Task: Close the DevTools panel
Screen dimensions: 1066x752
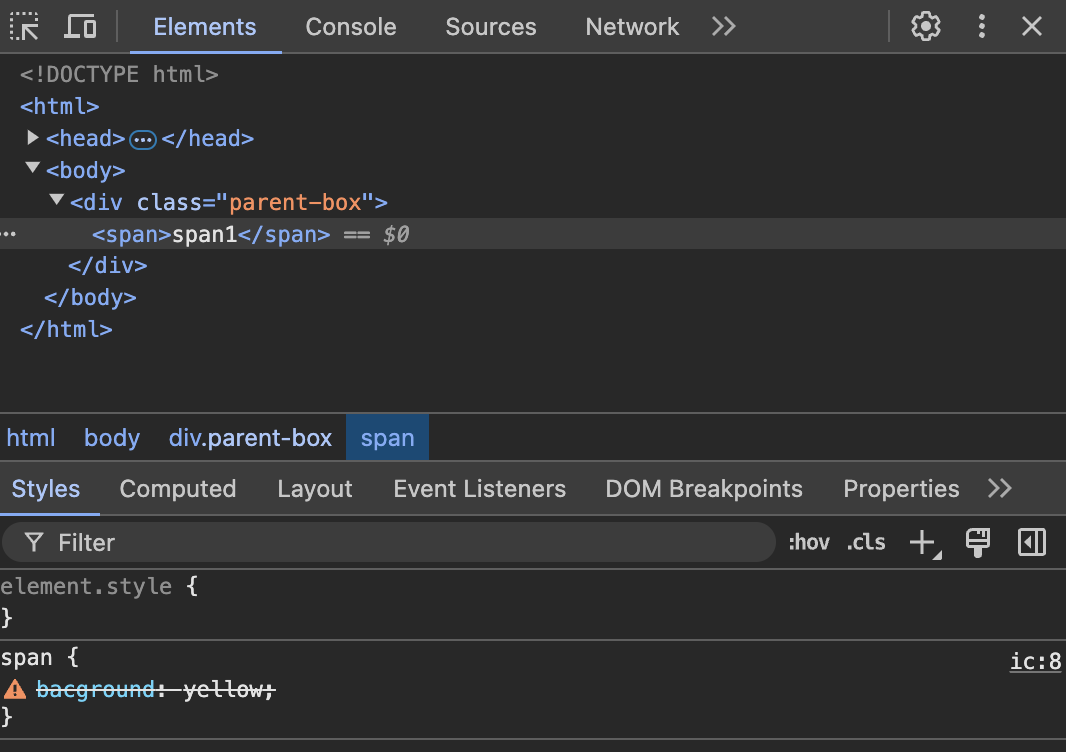Action: point(1031,27)
